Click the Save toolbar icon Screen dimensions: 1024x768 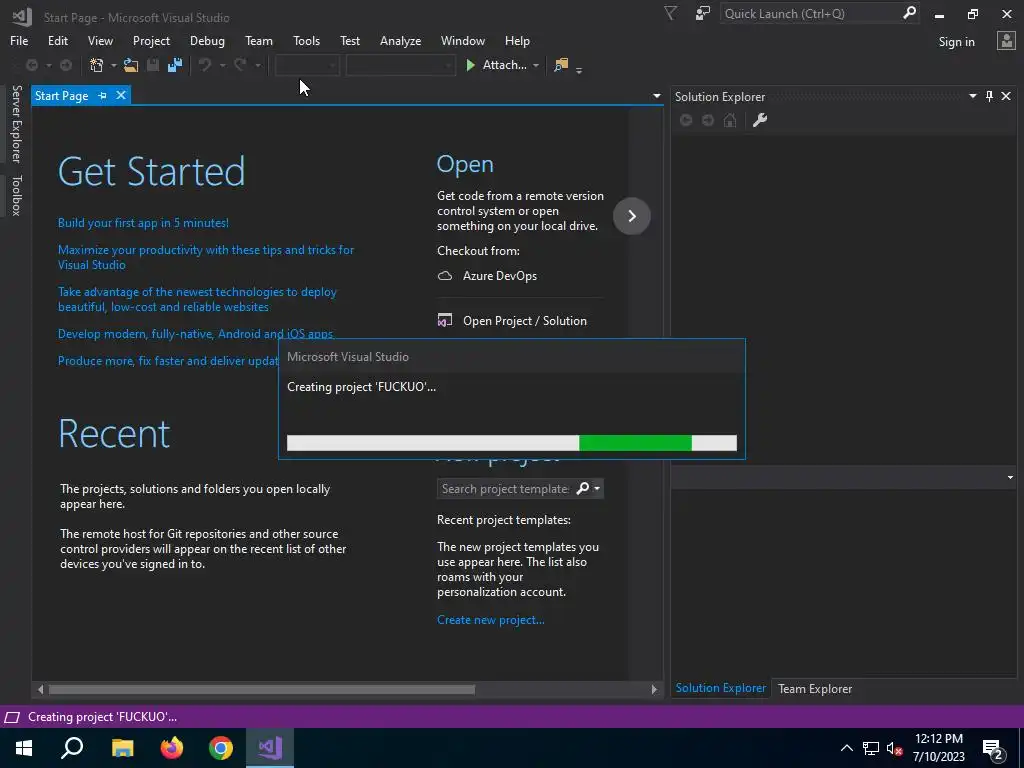point(153,65)
